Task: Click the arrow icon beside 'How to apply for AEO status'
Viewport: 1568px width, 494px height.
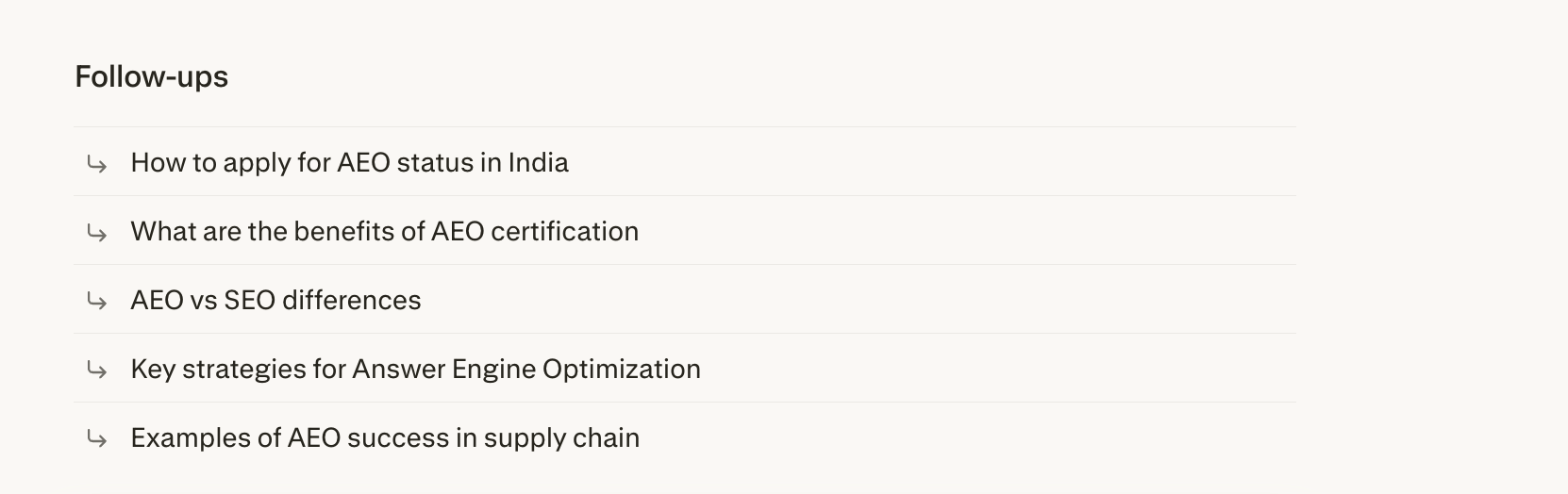Action: click(x=96, y=164)
